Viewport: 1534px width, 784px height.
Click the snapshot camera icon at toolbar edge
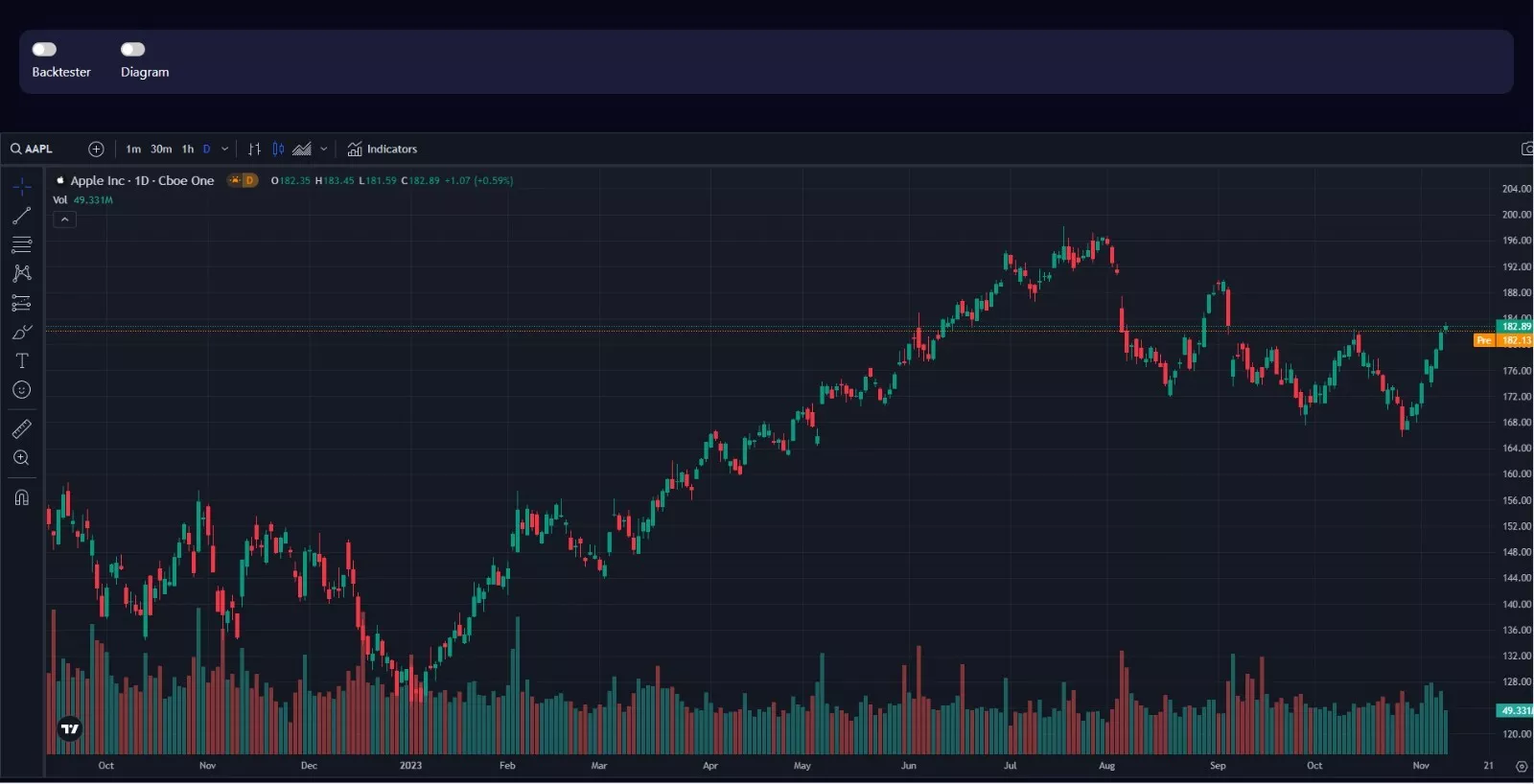coord(1527,149)
